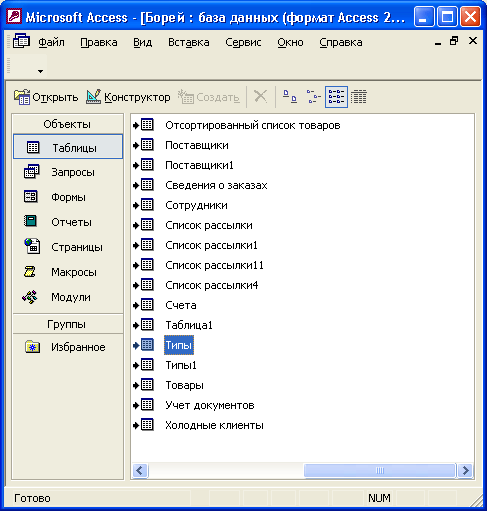The width and height of the screenshot is (487, 511).
Task: Collapse the Объекты section header
Action: pos(68,124)
